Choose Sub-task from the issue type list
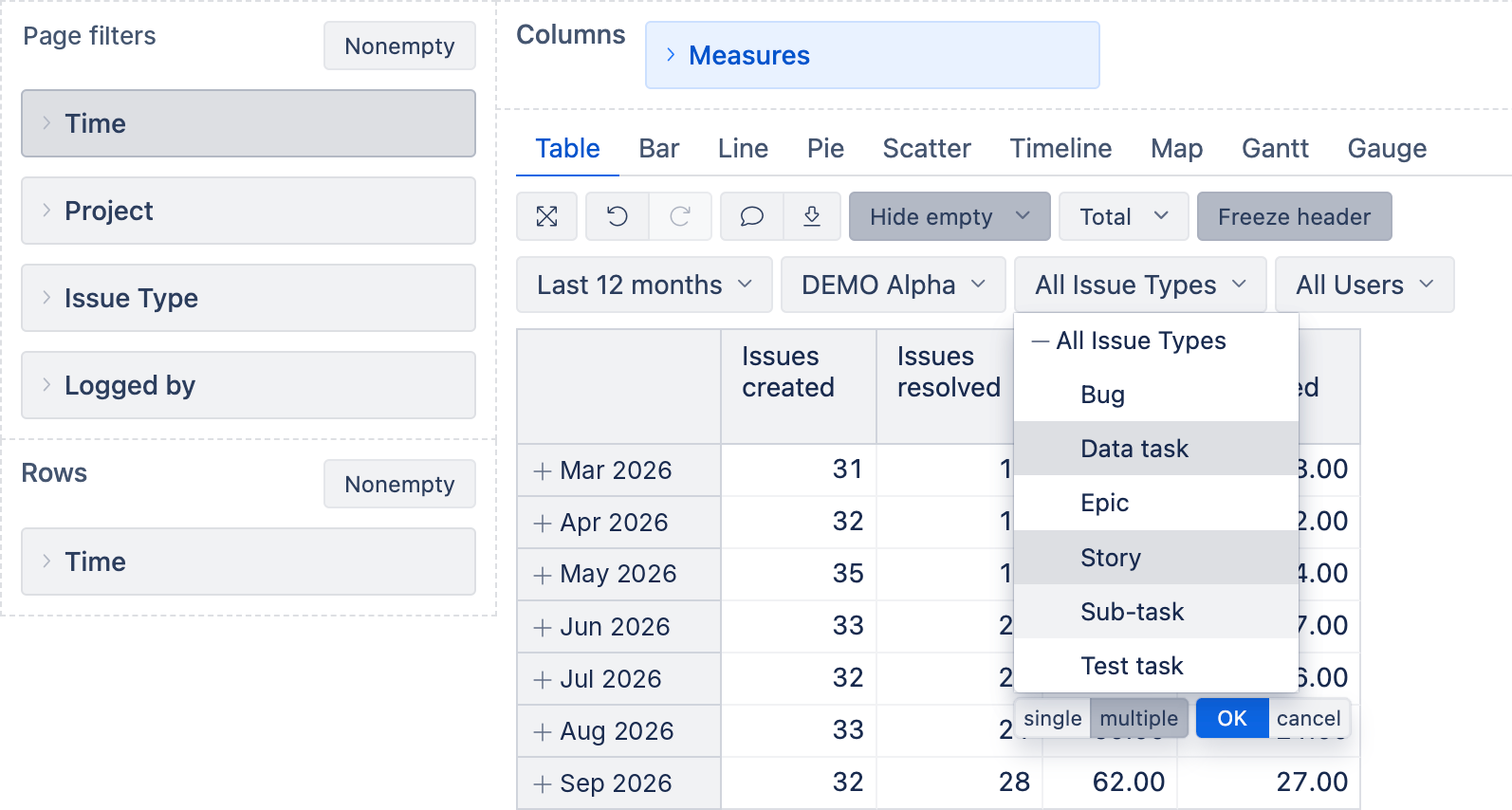This screenshot has width=1512, height=810. click(1156, 612)
